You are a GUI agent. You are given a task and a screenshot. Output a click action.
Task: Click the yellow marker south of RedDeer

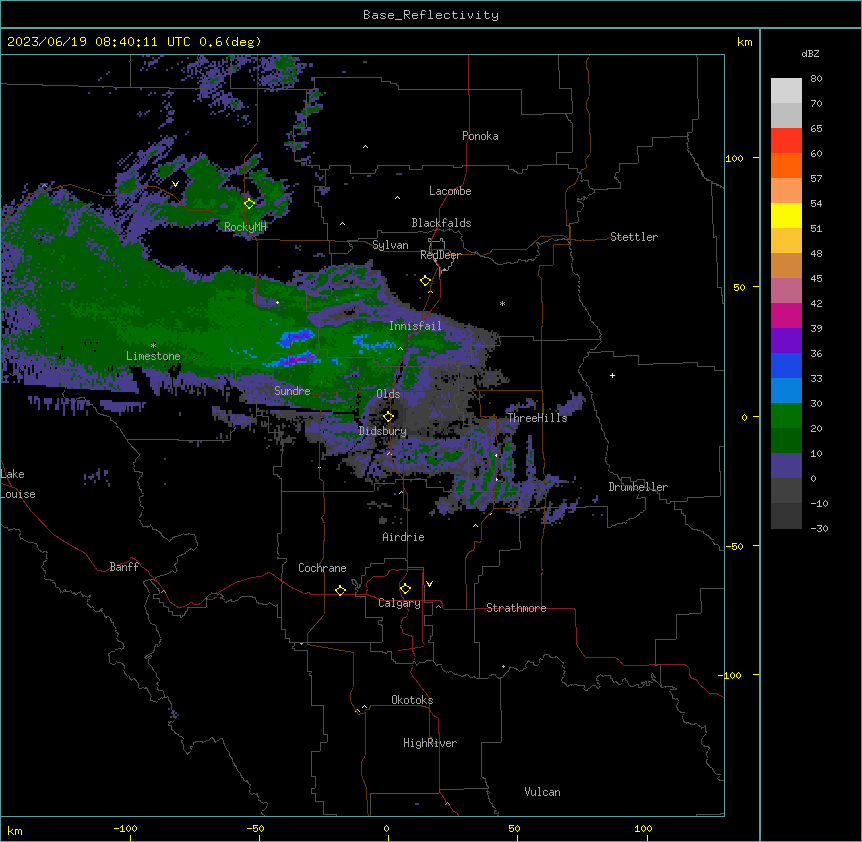(x=426, y=281)
